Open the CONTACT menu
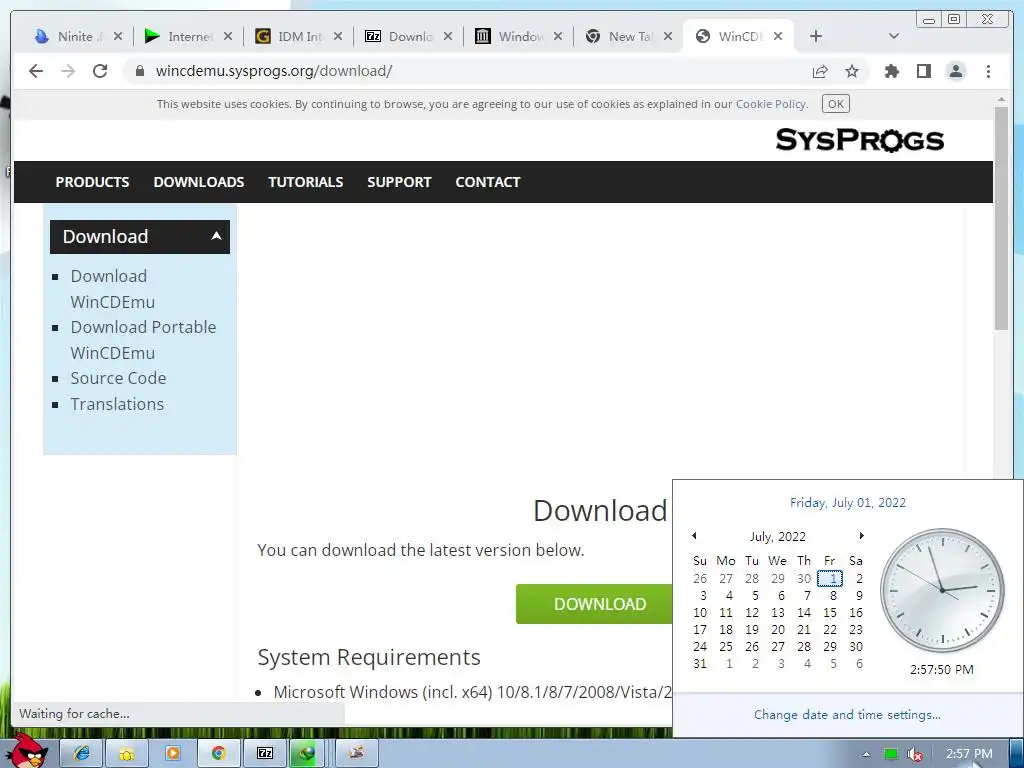Image resolution: width=1024 pixels, height=768 pixels. coord(488,182)
